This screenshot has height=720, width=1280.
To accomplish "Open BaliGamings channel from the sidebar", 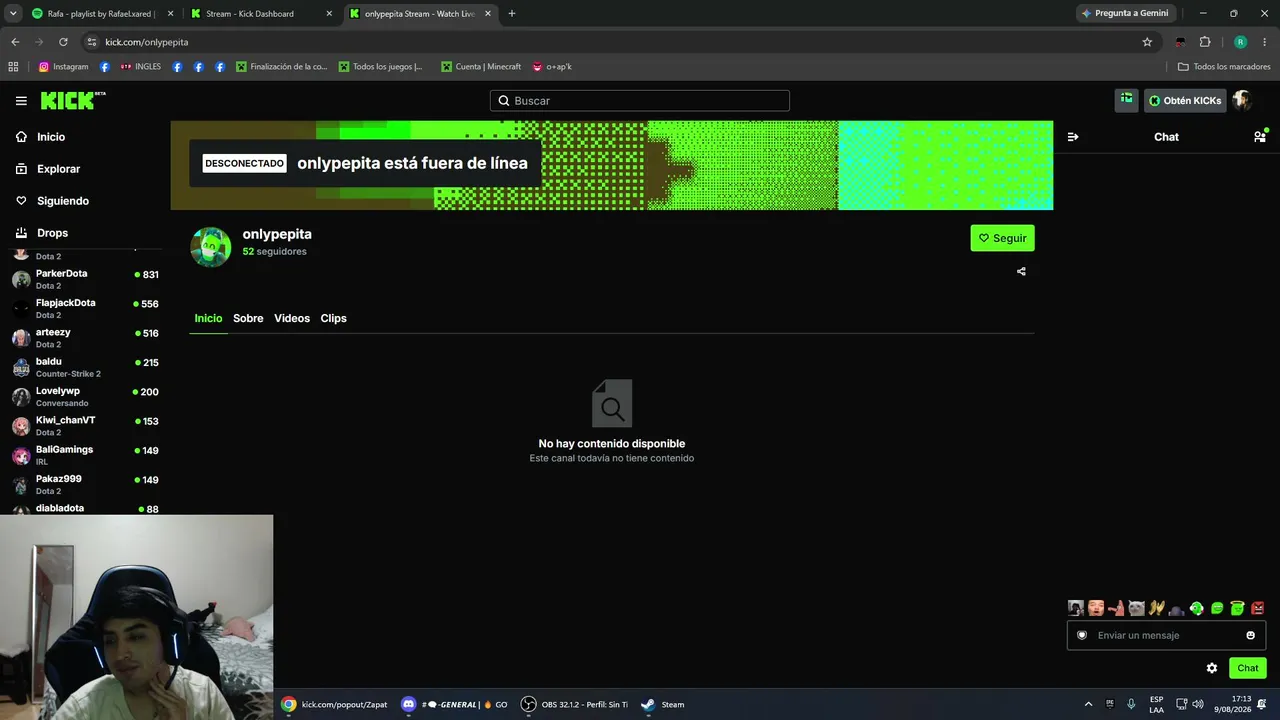I will click(85, 455).
